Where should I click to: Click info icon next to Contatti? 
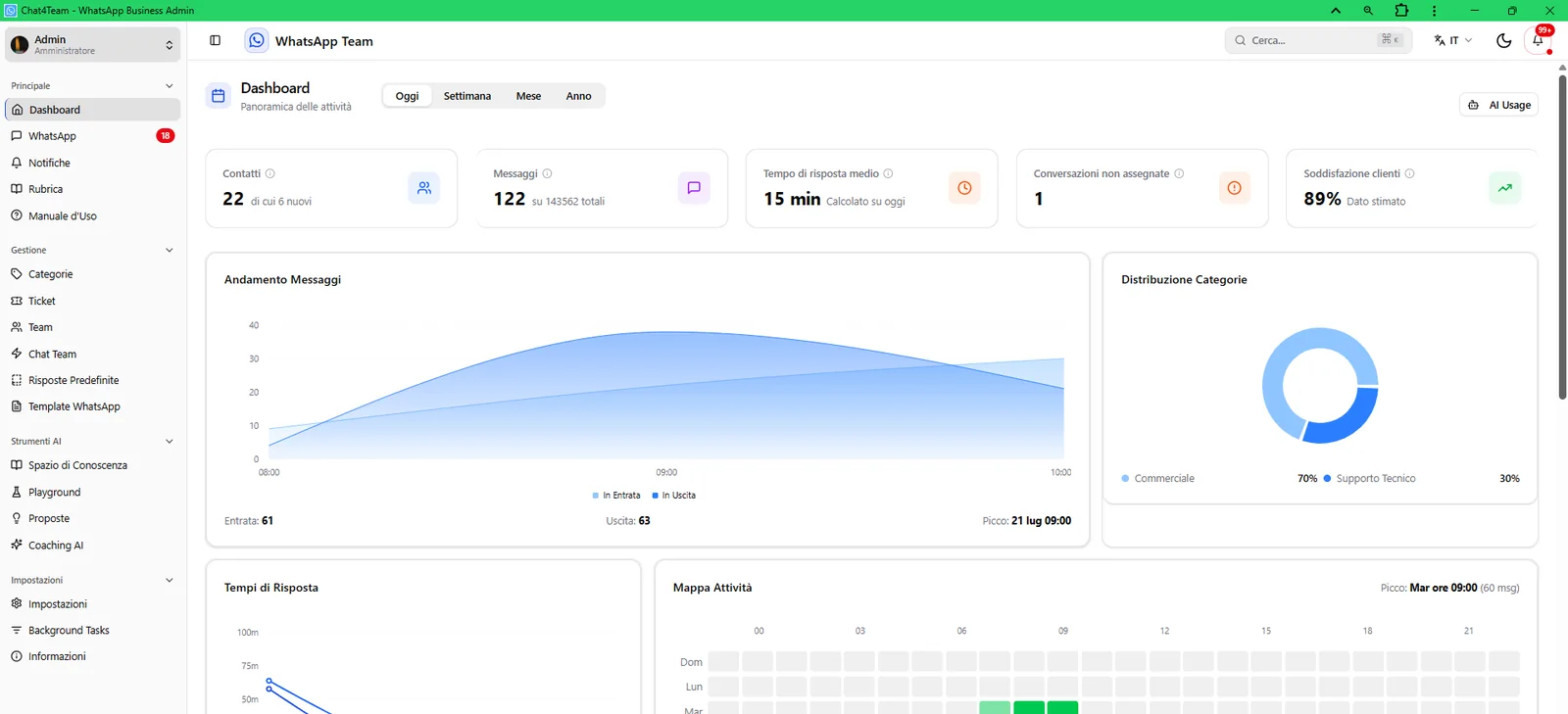pyautogui.click(x=270, y=173)
